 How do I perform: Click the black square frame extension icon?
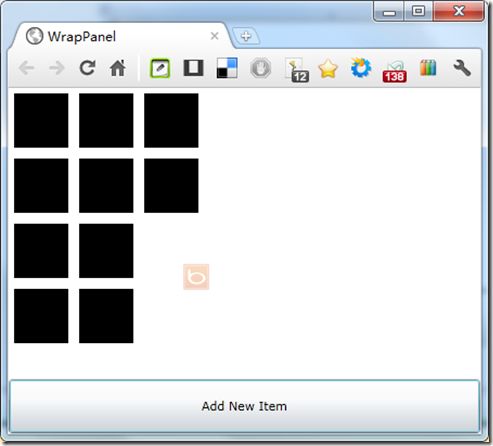193,68
